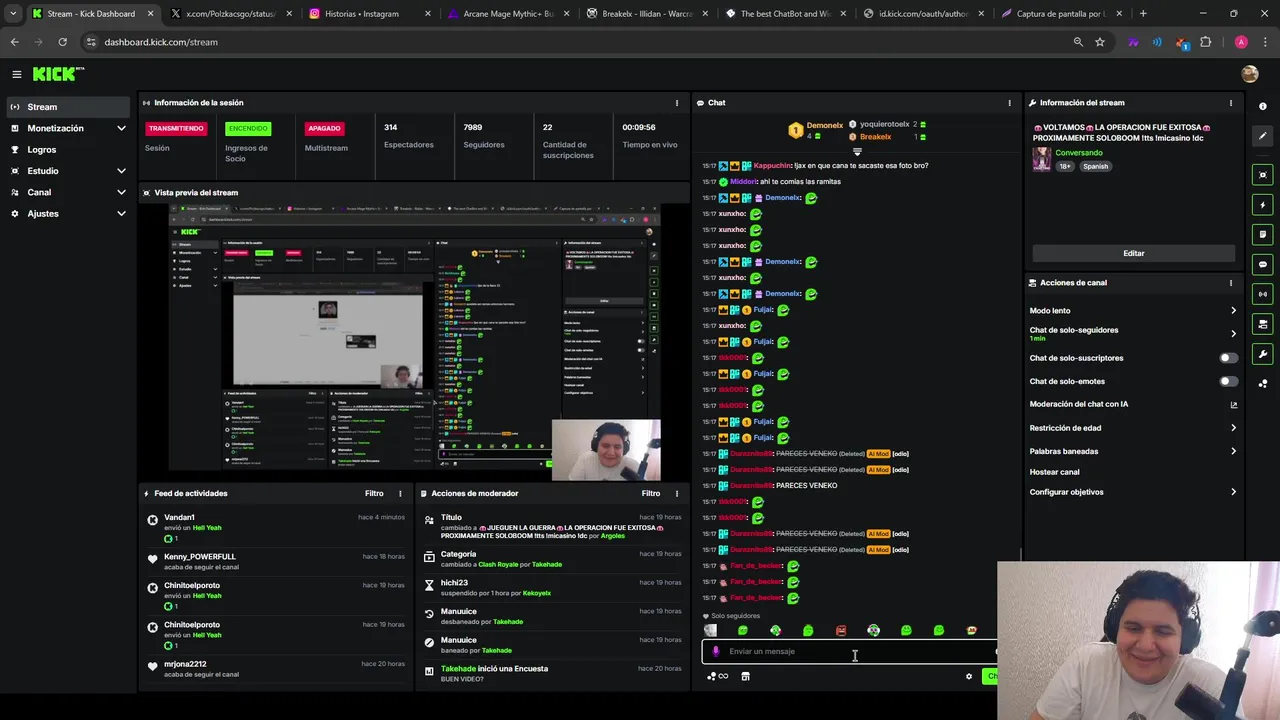Select Stream in the left sidebar
The height and width of the screenshot is (720, 1280).
click(x=66, y=107)
